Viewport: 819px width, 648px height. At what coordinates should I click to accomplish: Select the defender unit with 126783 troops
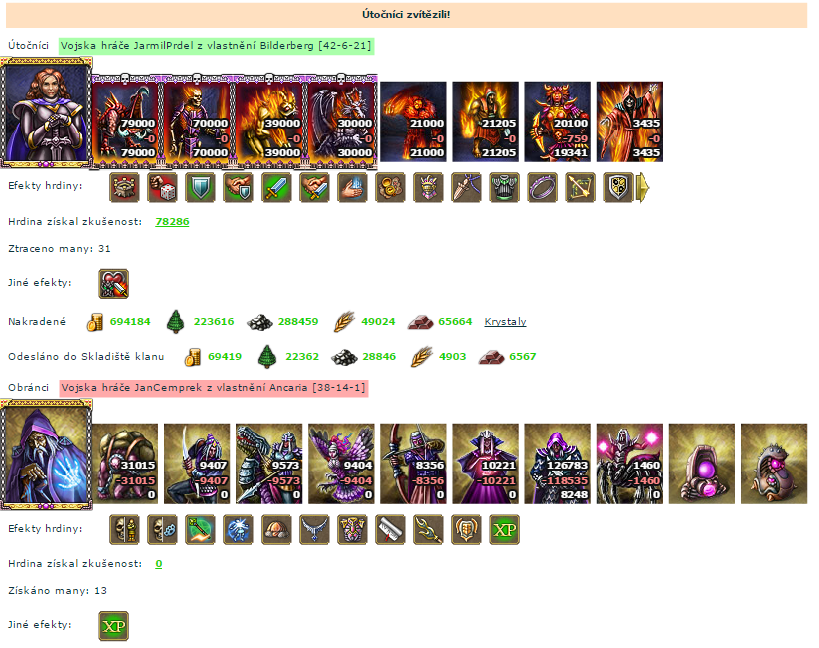(x=558, y=464)
